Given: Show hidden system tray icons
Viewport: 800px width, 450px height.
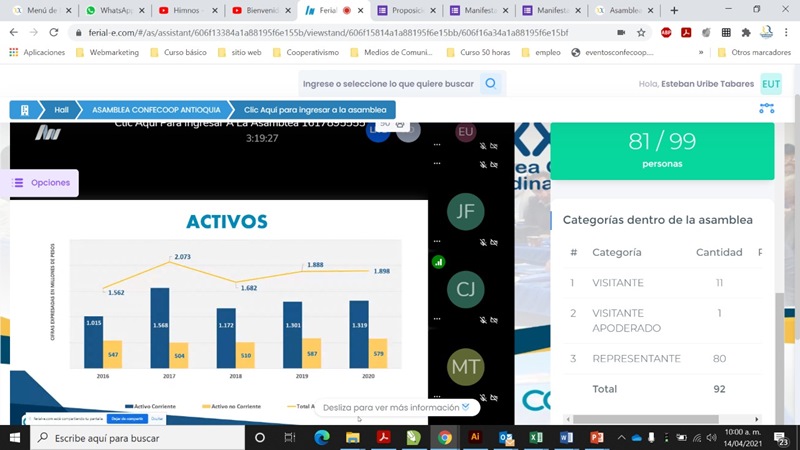Looking at the screenshot, I should click(x=621, y=438).
